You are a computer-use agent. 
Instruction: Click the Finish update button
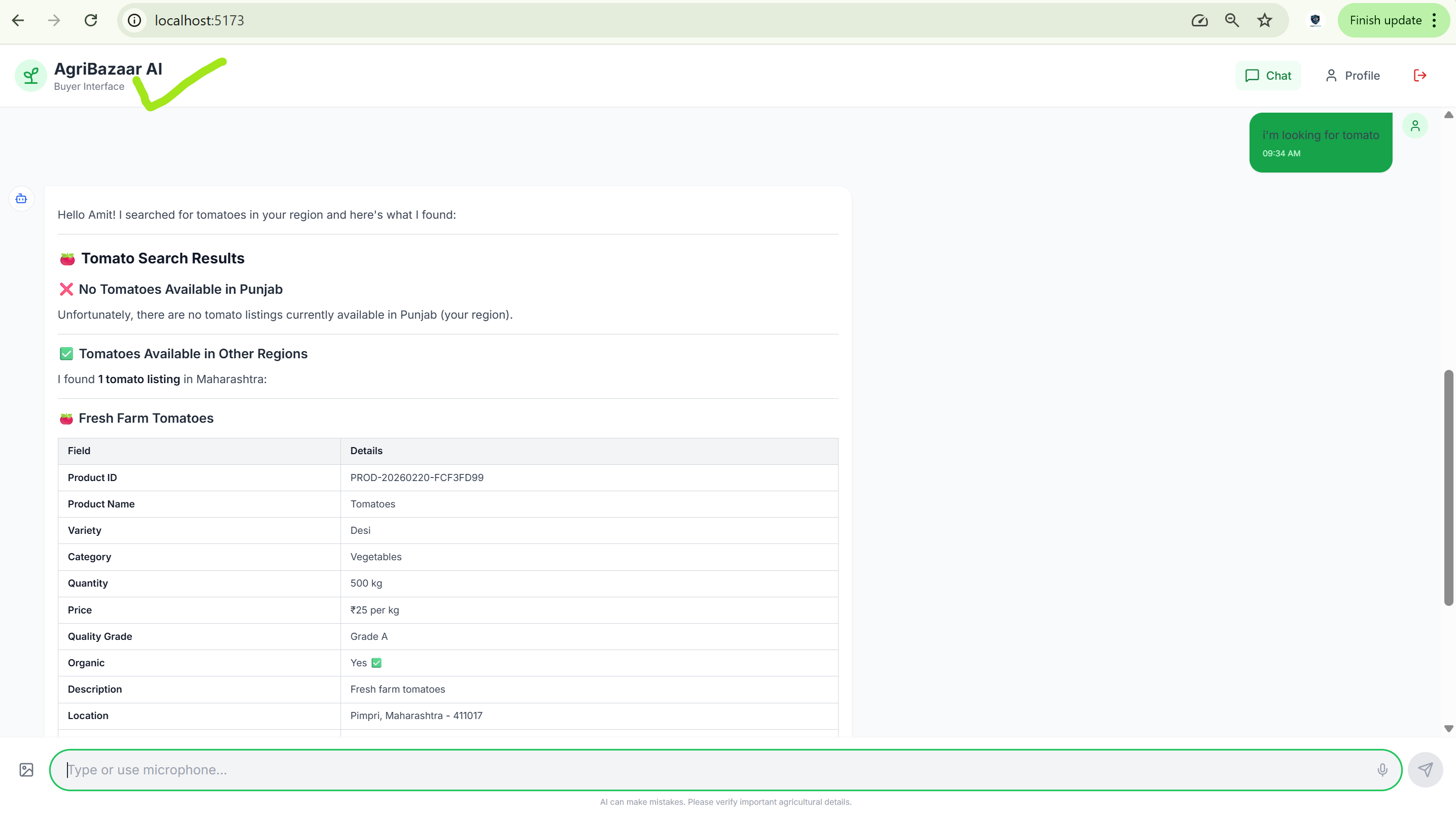pos(1385,20)
